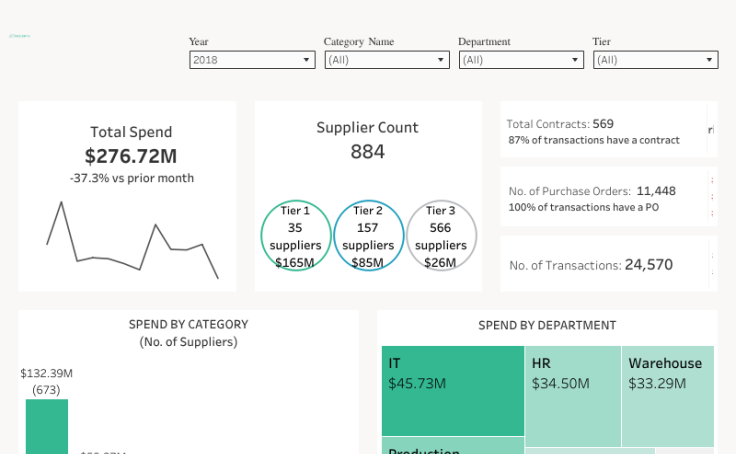Click the $132.39M green category bar
This screenshot has height=454, width=736.
47,427
